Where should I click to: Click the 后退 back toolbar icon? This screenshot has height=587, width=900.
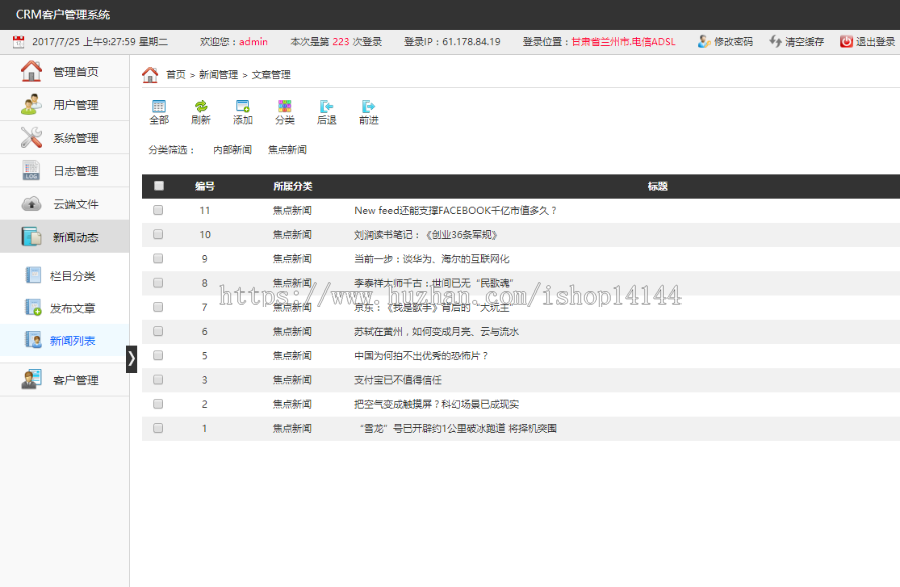(x=327, y=106)
